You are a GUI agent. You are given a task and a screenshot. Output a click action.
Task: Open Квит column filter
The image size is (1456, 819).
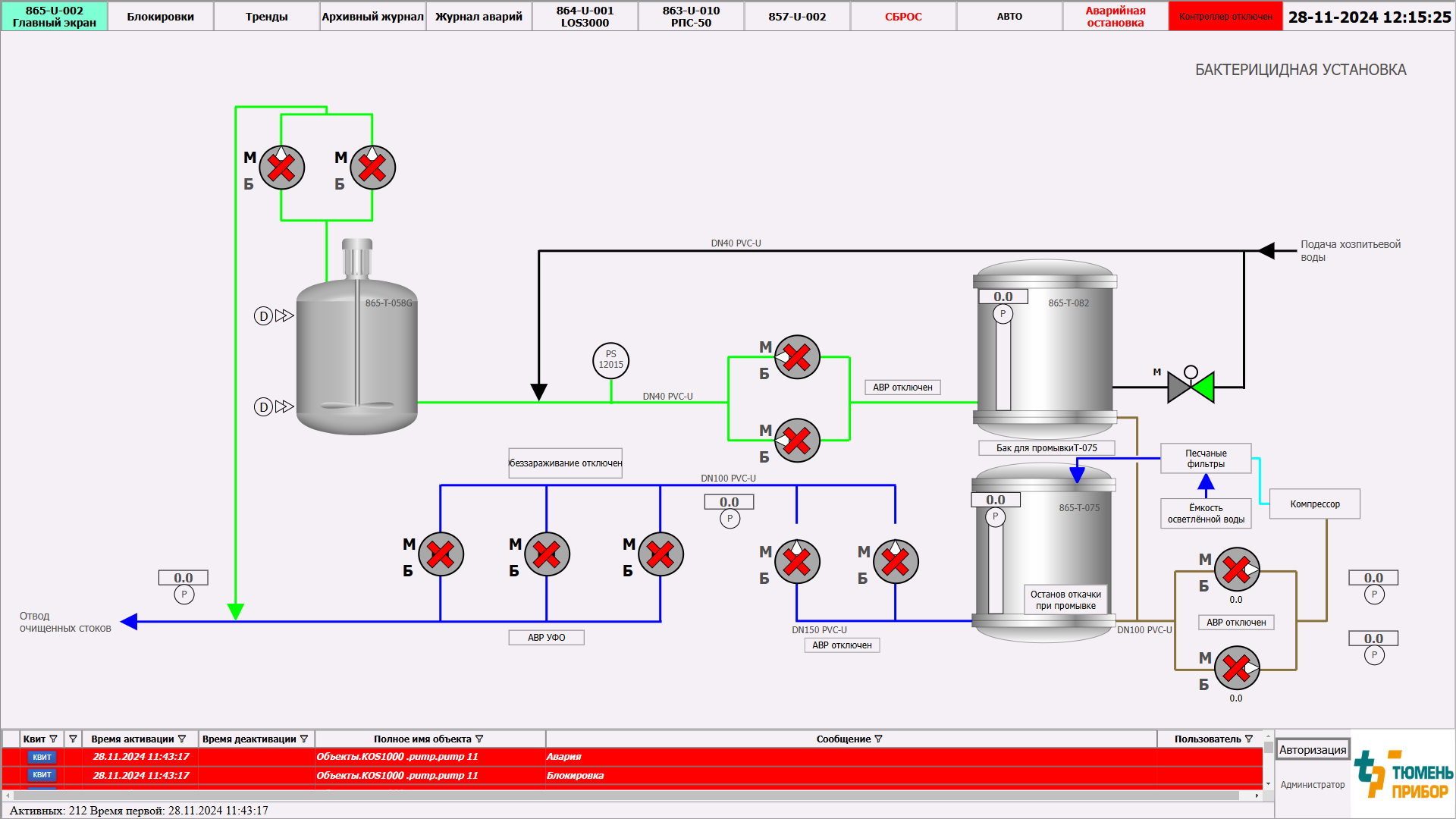(53, 739)
